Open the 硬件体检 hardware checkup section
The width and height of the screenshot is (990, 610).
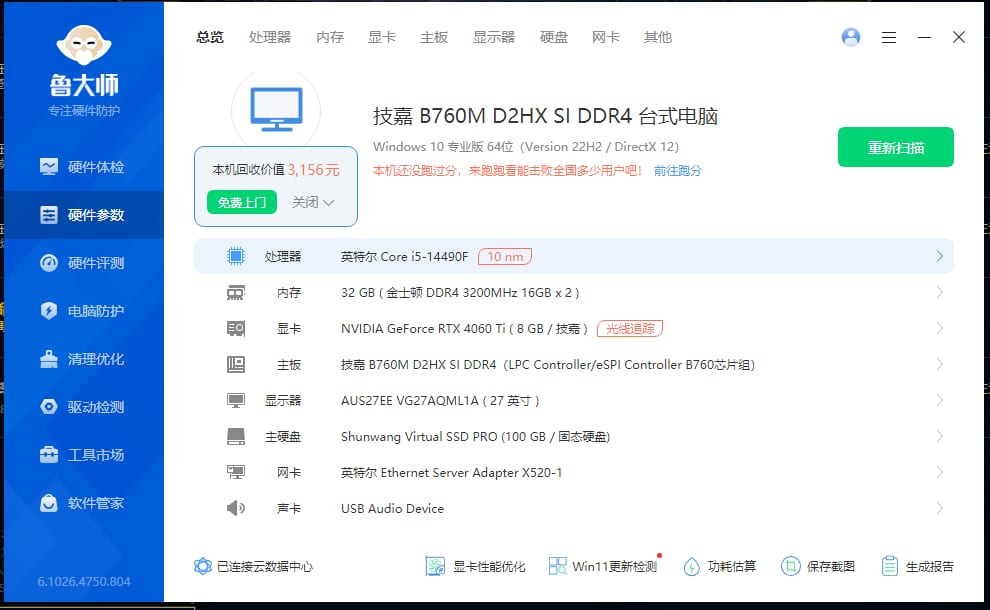(x=82, y=167)
